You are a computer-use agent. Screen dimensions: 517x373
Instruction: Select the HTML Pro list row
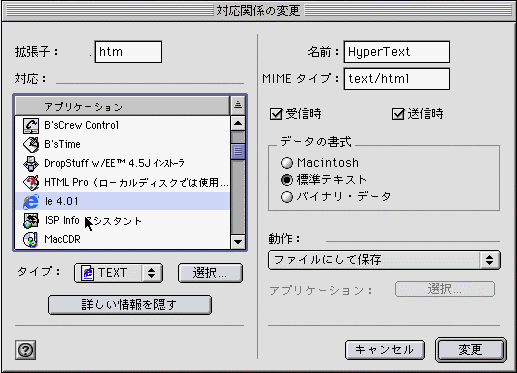click(122, 182)
